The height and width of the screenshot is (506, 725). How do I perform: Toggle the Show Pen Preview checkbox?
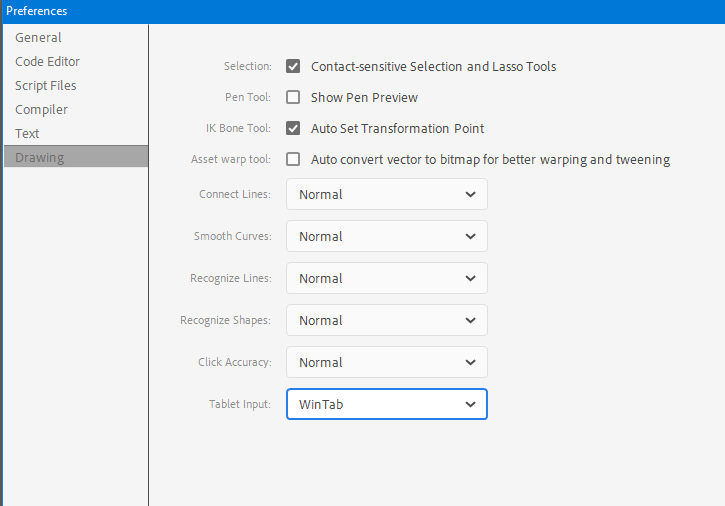tap(293, 98)
